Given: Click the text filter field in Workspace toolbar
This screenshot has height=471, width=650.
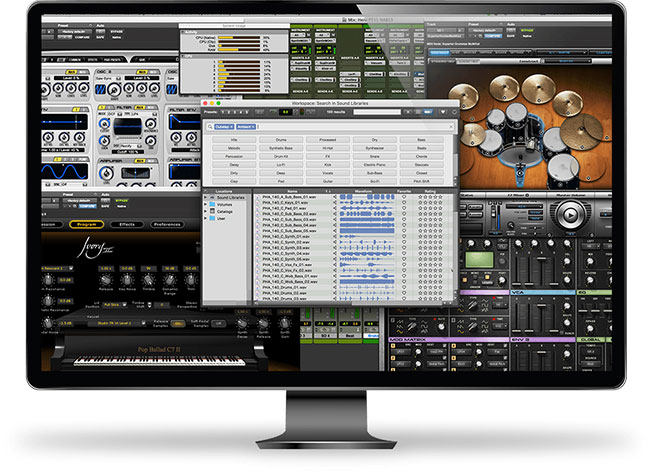Looking at the screenshot, I should pyautogui.click(x=377, y=112).
